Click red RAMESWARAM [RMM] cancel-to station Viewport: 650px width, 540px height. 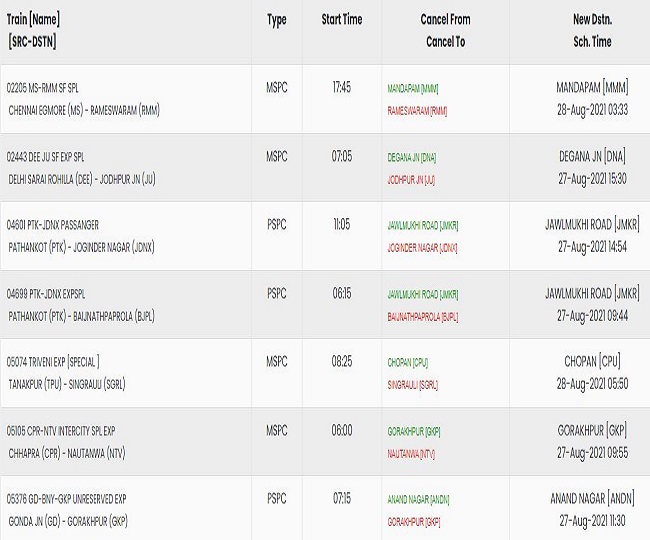pos(417,111)
